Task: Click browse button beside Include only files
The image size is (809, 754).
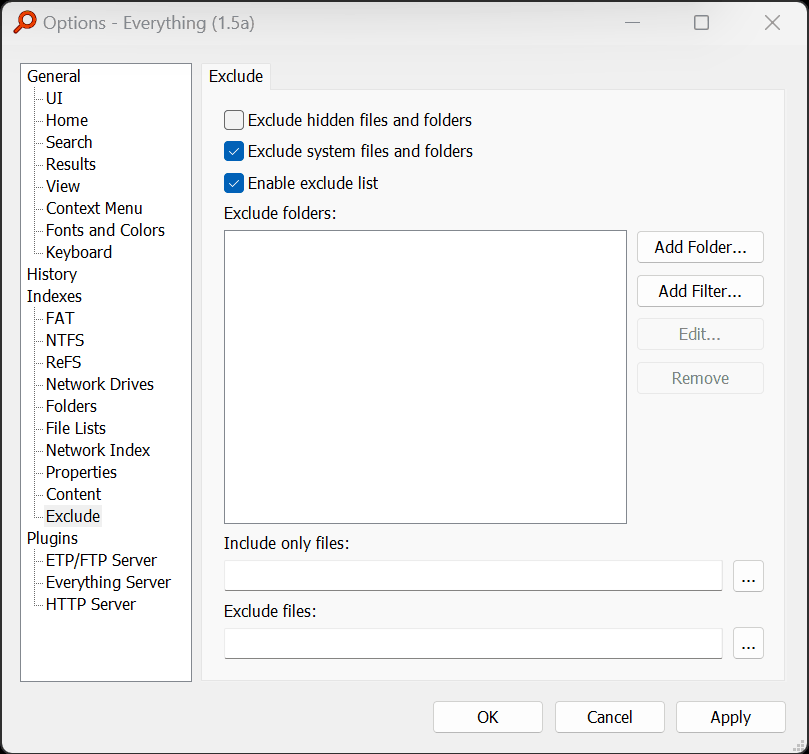Action: (x=748, y=576)
